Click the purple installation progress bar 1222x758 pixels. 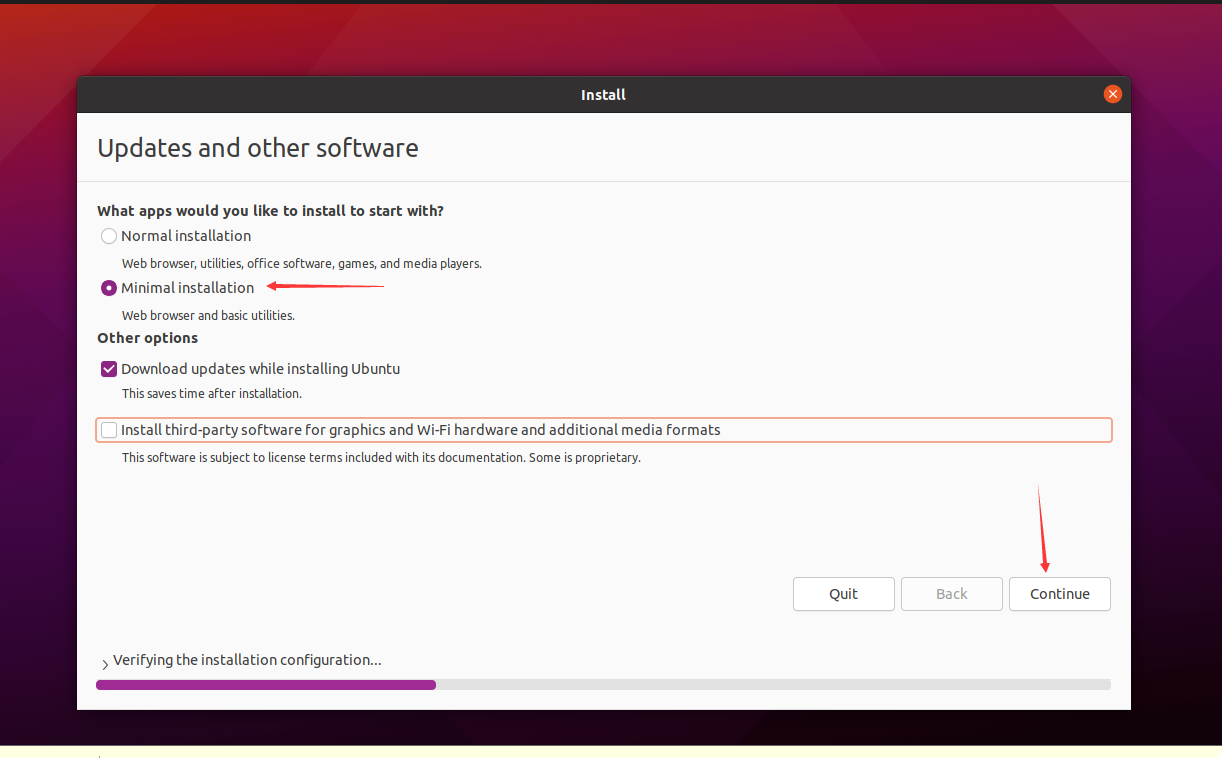(x=603, y=685)
